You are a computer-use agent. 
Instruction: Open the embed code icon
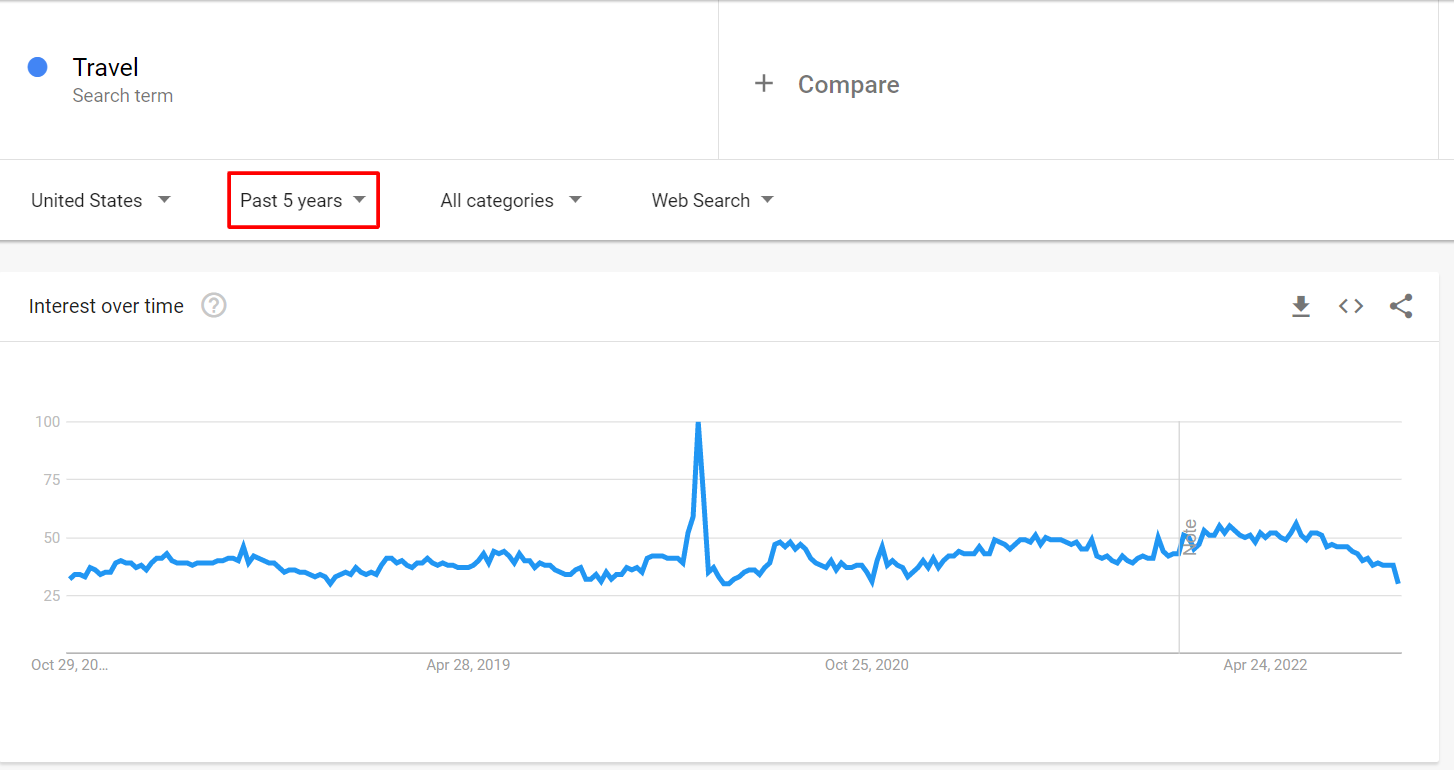(1351, 306)
